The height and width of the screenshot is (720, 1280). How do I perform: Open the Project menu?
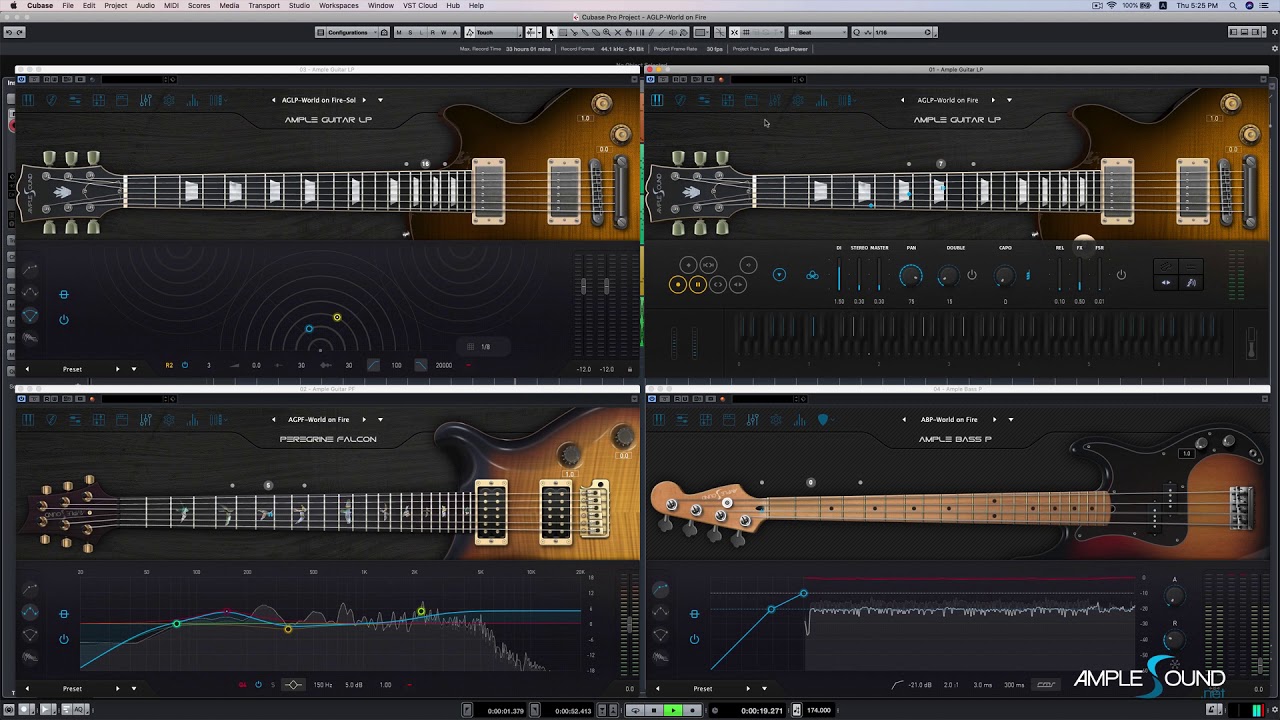116,5
